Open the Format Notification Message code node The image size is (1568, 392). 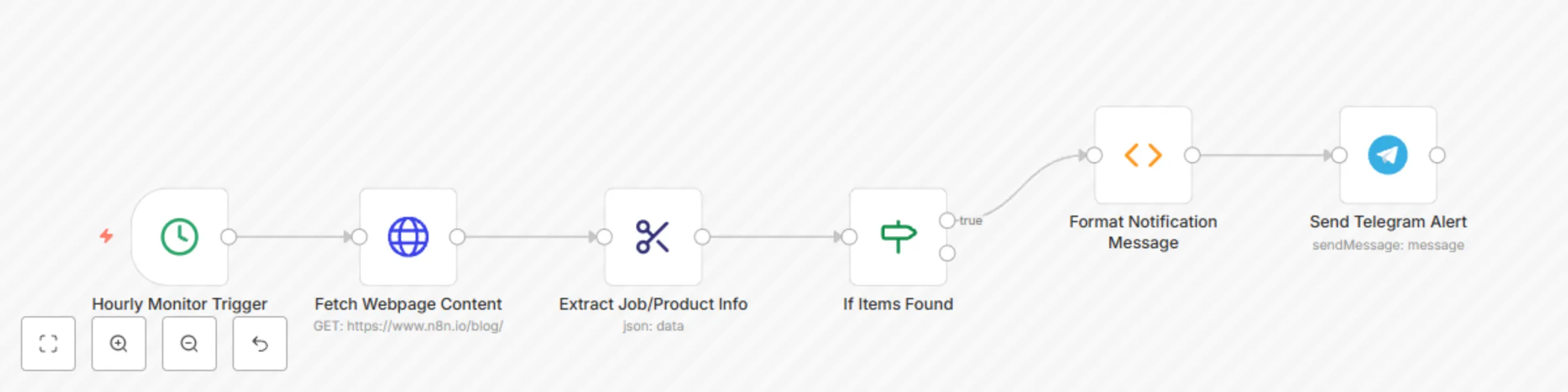1143,155
